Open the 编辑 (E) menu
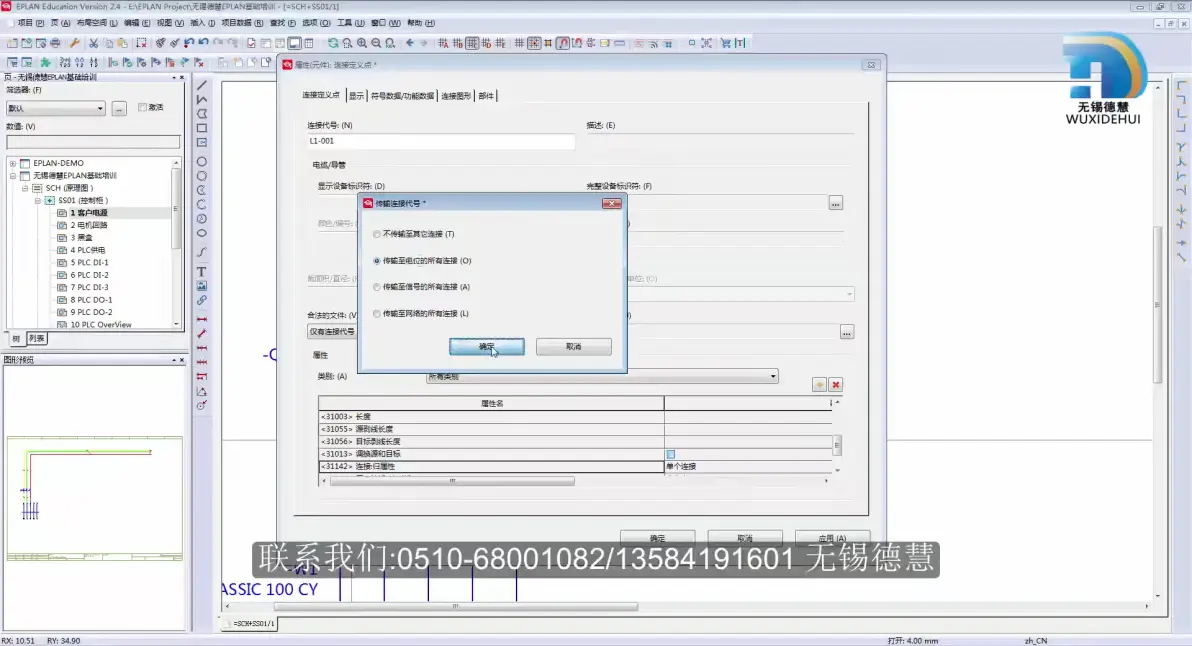This screenshot has height=646, width=1192. click(x=137, y=23)
